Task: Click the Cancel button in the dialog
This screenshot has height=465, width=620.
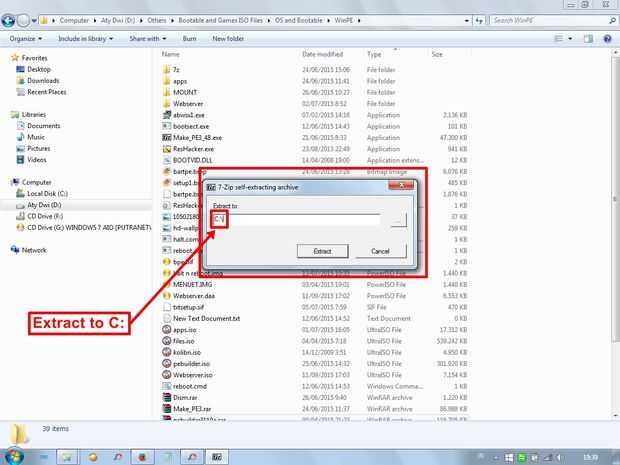Action: pos(380,251)
